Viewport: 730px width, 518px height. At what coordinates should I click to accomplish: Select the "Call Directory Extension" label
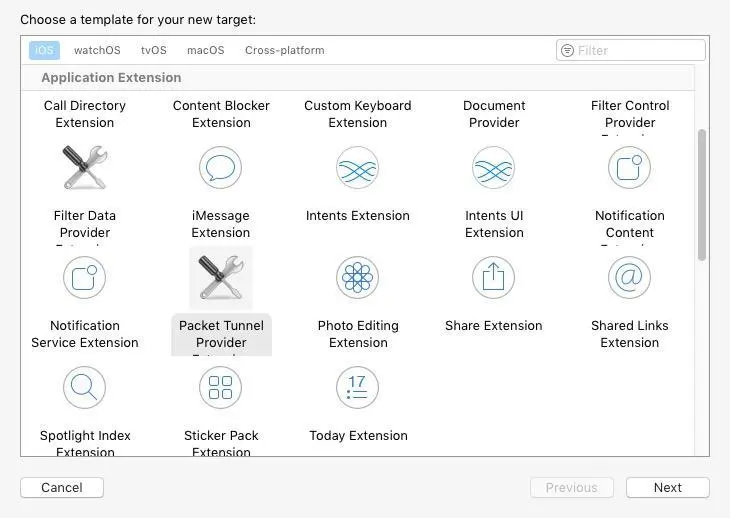[x=85, y=114]
